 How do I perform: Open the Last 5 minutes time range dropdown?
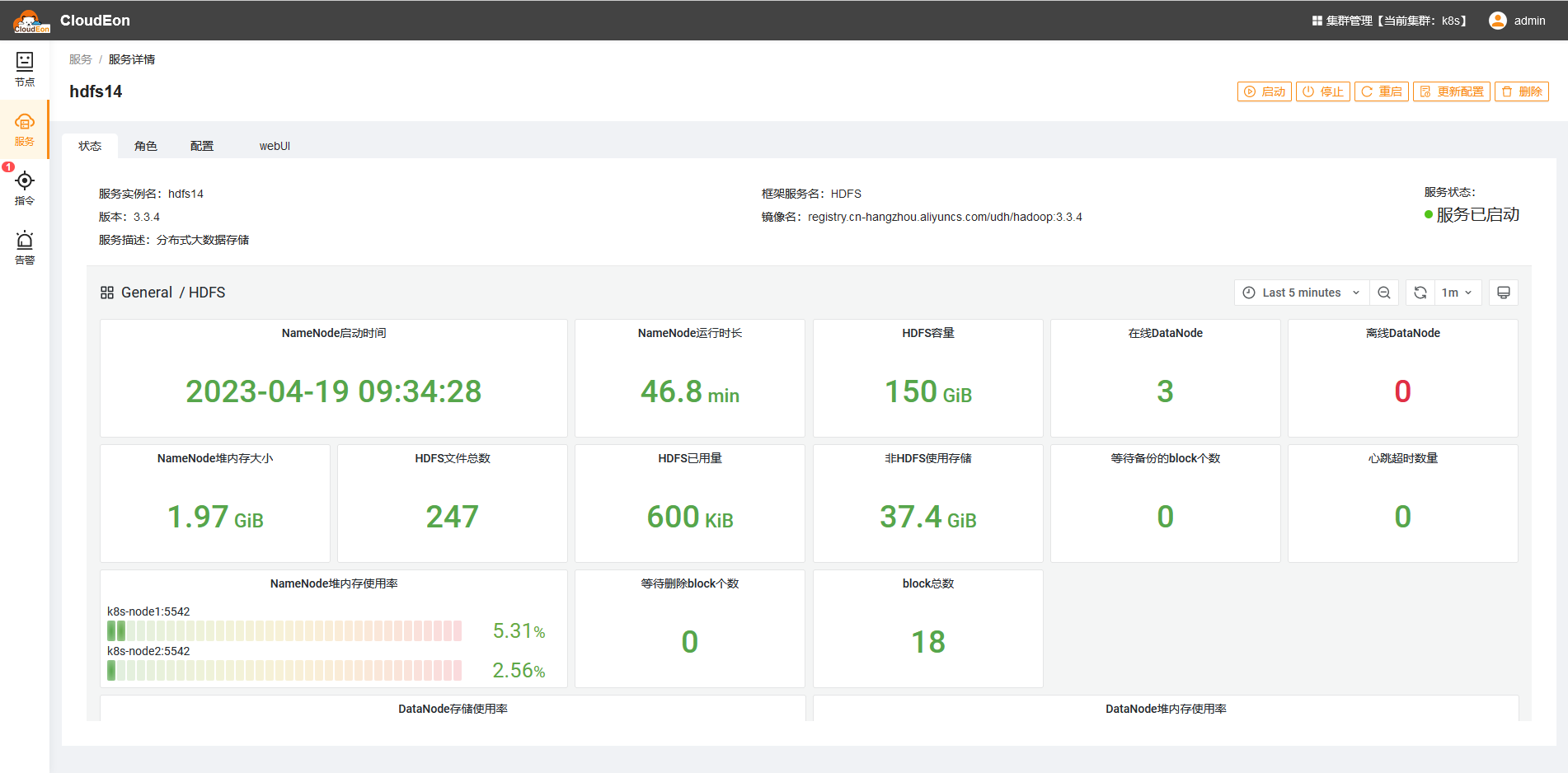coord(1302,293)
